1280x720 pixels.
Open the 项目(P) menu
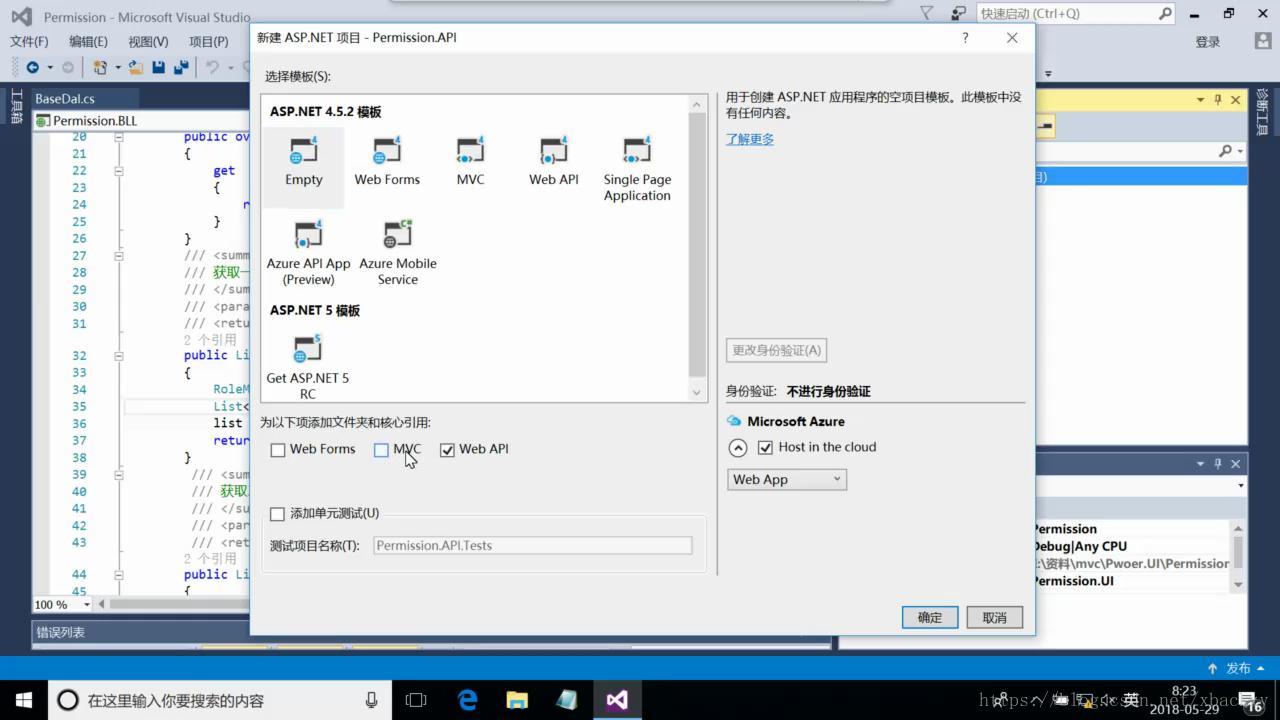click(208, 41)
